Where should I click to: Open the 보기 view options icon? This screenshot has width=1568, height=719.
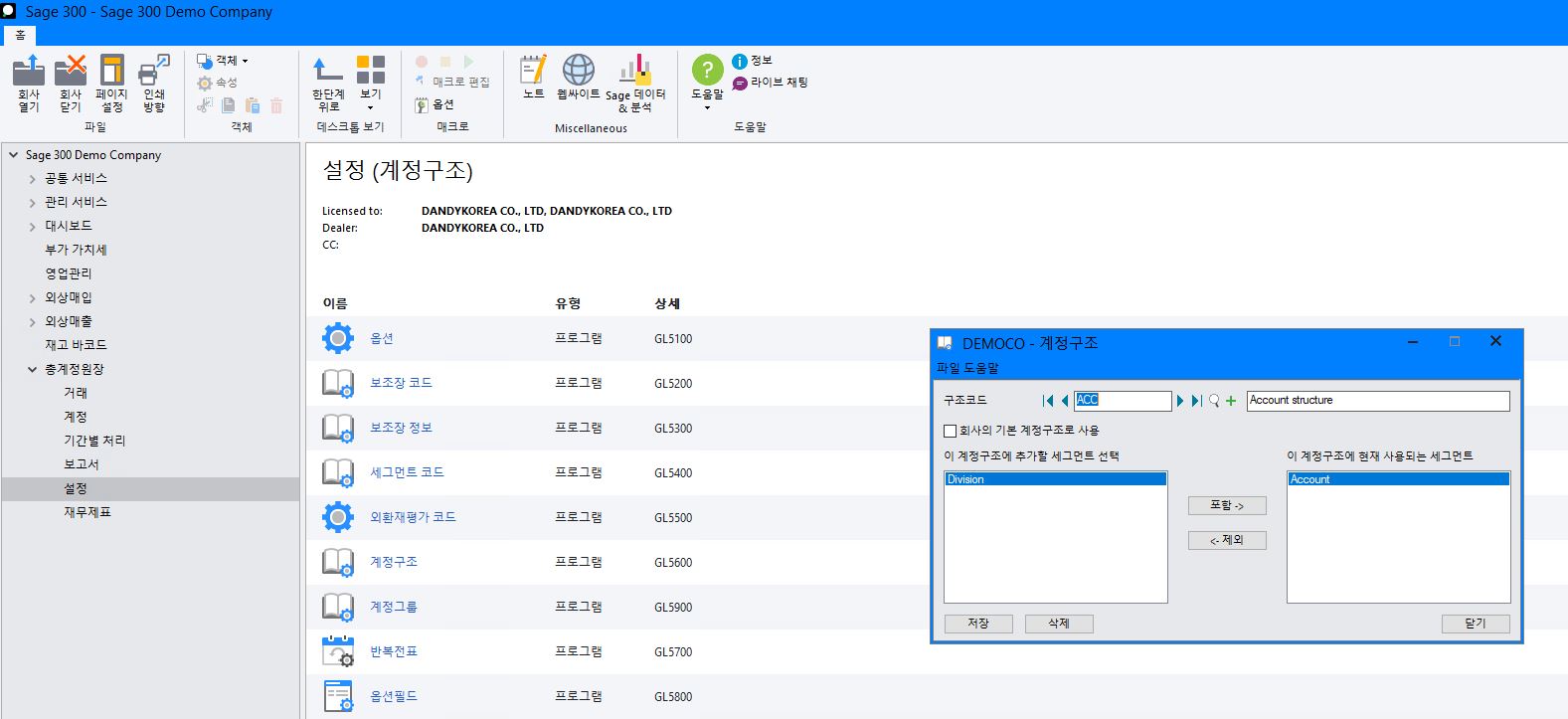coord(371,70)
